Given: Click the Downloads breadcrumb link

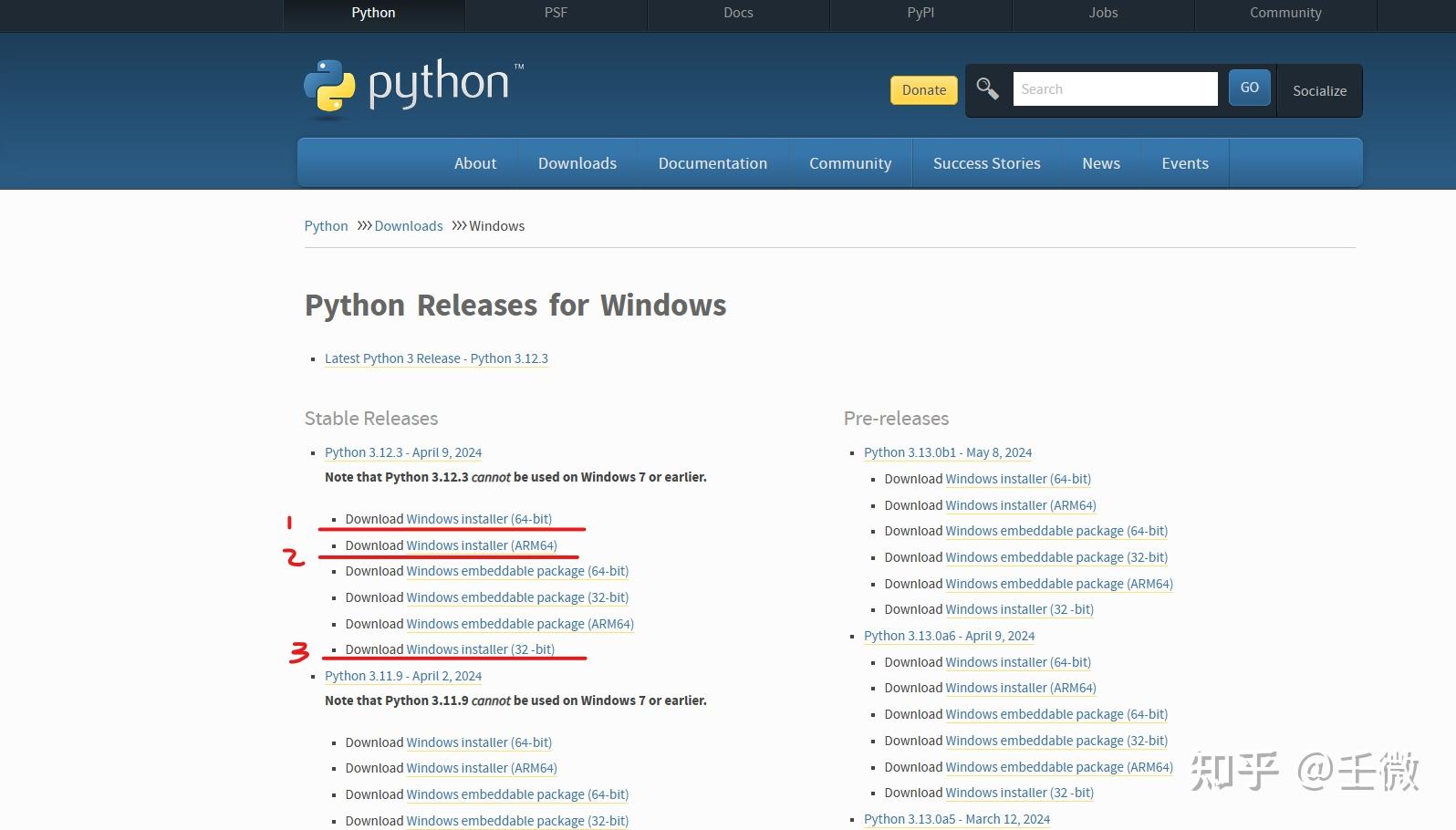Looking at the screenshot, I should [408, 226].
